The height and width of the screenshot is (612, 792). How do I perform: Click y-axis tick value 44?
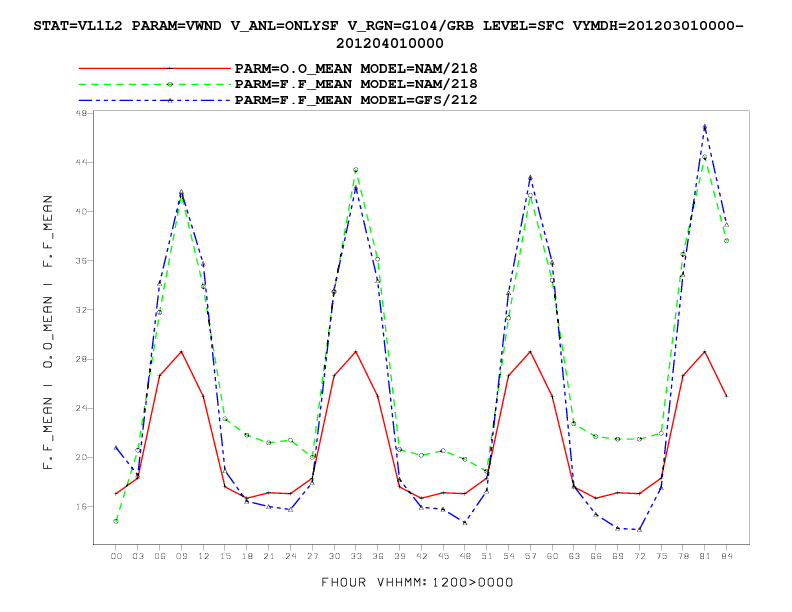82,162
